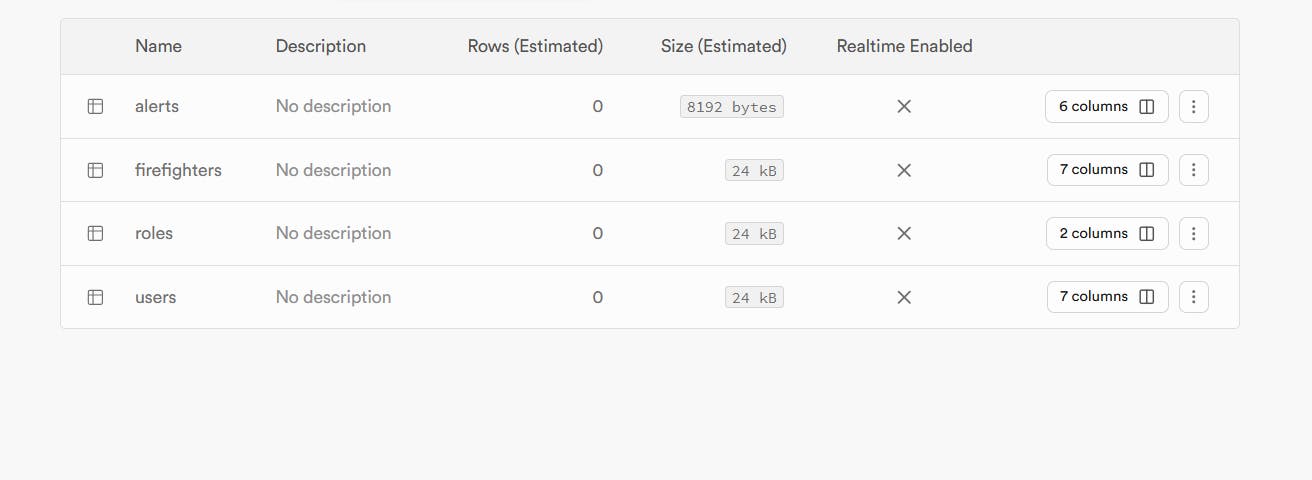Show the 2 columns of roles
Viewport: 1312px width, 480px height.
(x=1106, y=233)
